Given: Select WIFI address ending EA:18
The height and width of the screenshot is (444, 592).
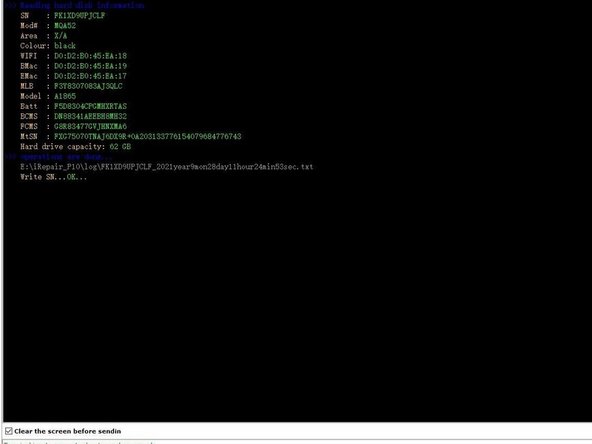Looking at the screenshot, I should [x=91, y=56].
